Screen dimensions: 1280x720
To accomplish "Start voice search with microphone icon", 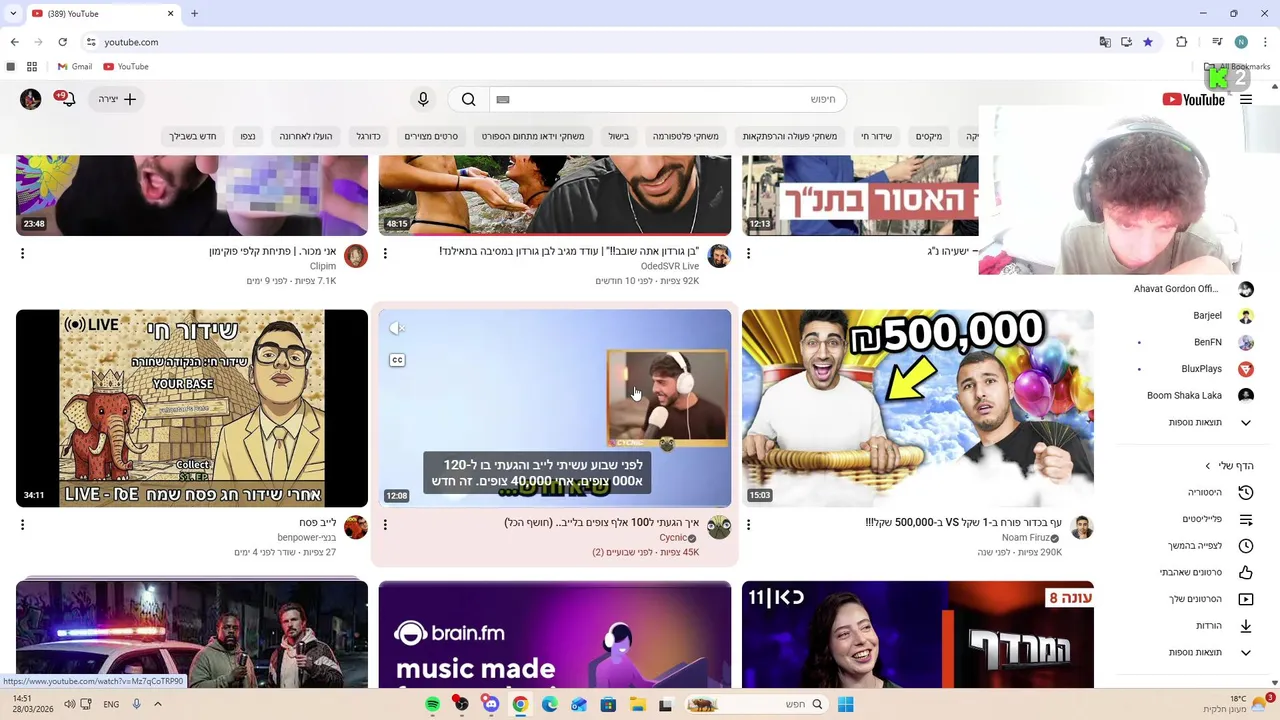I will click(423, 99).
